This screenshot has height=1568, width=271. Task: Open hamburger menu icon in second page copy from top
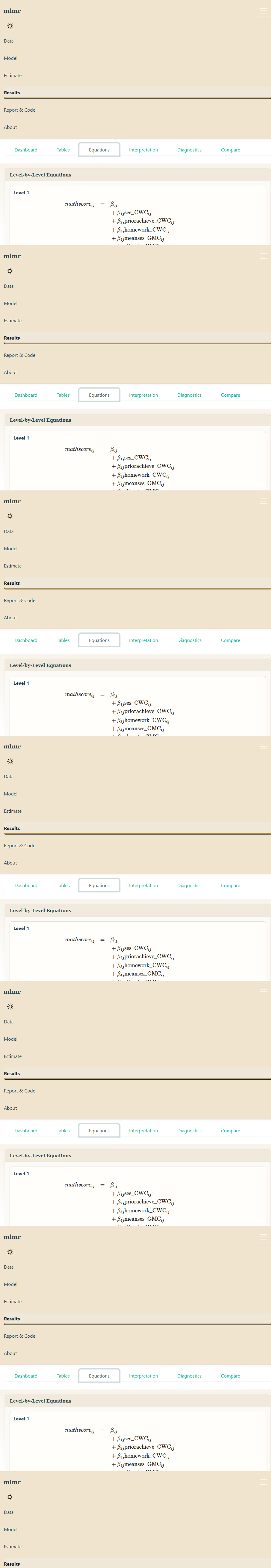264,256
